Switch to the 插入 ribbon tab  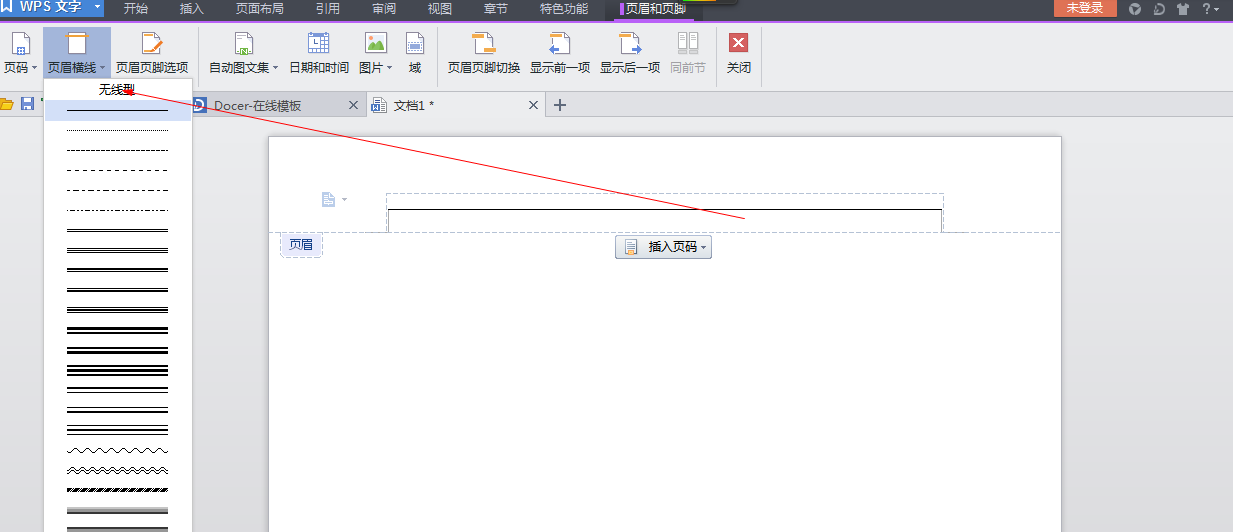(191, 9)
